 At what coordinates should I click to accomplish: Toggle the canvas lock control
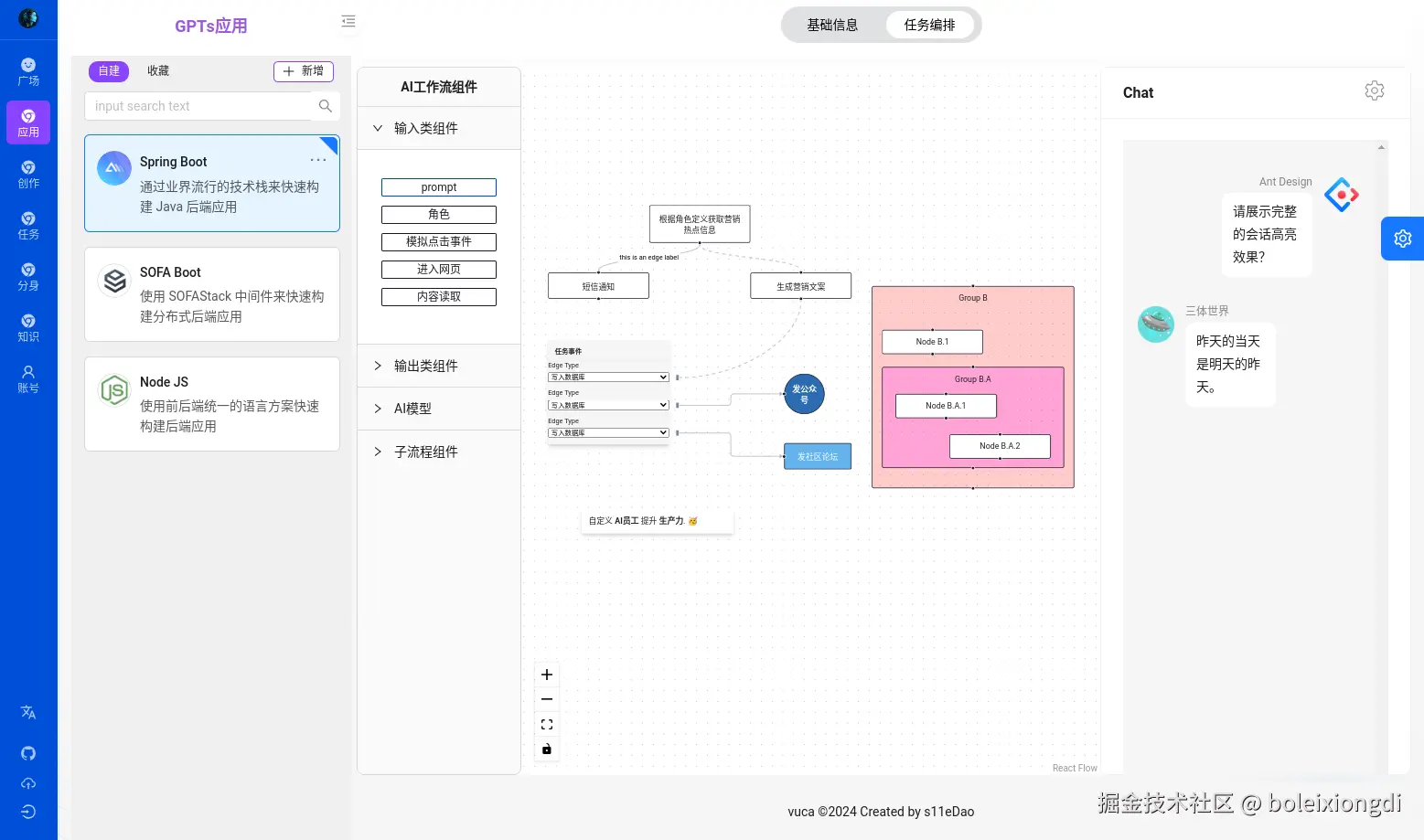(x=547, y=750)
